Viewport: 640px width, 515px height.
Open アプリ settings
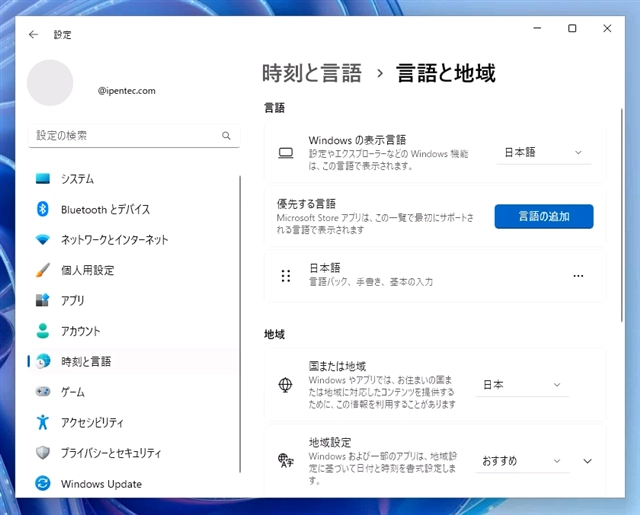tap(133, 300)
